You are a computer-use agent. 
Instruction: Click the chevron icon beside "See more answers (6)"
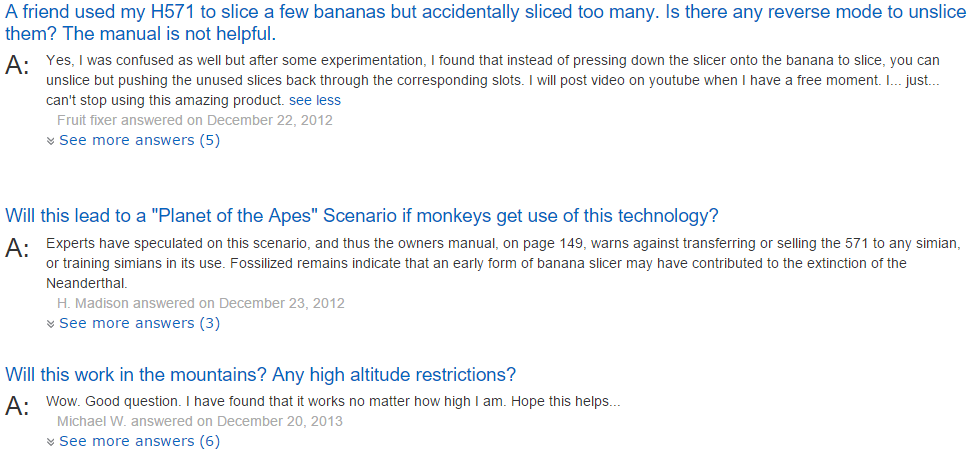(x=51, y=442)
